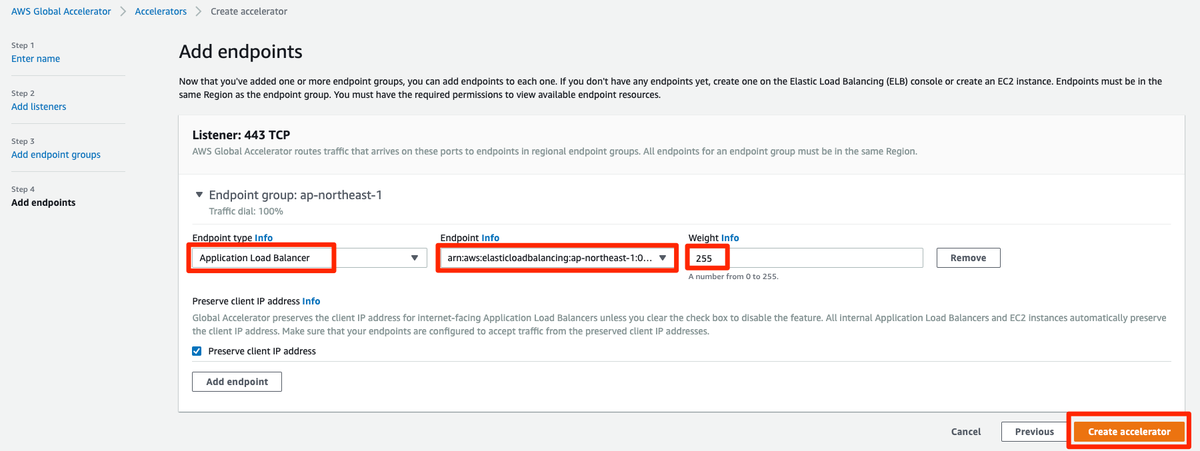Open the Weight Info link
1200x451 pixels.
click(x=730, y=238)
